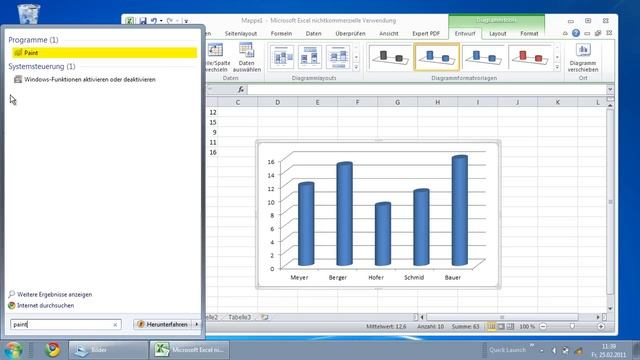Clear the start menu search field
The image size is (640, 360).
pyautogui.click(x=115, y=324)
